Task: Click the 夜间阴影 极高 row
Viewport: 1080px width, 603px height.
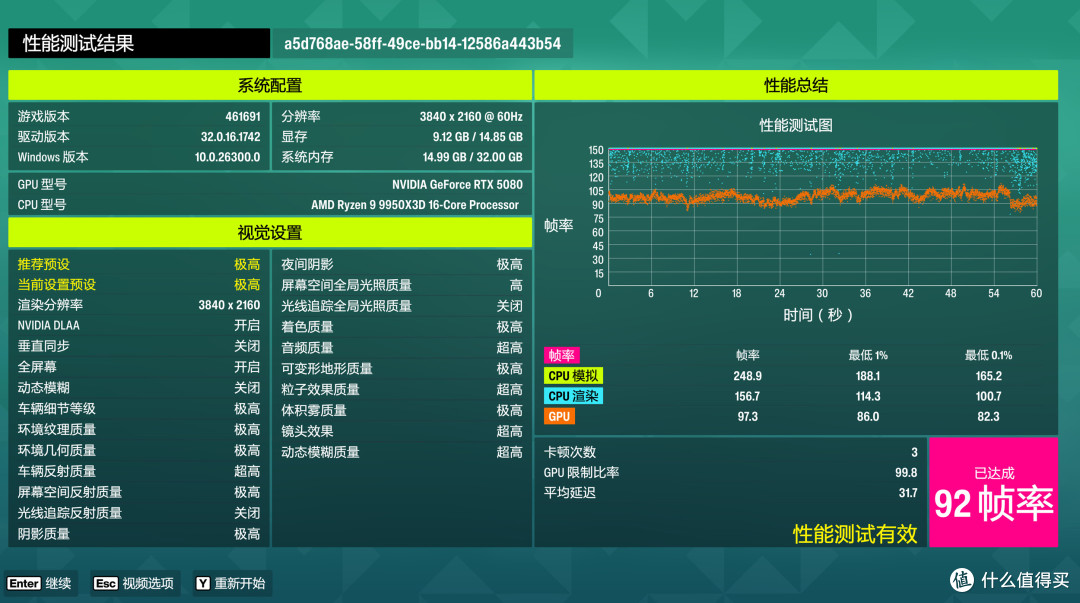Action: point(402,264)
